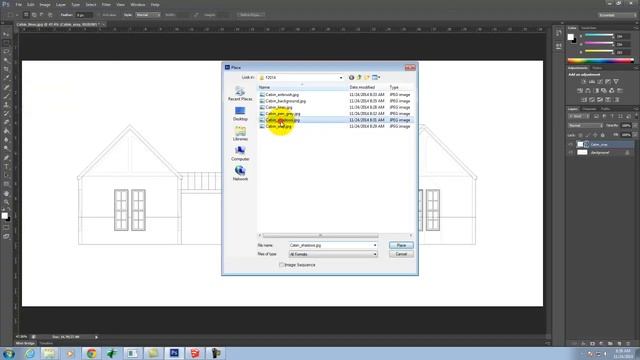The height and width of the screenshot is (360, 640).
Task: Open the layer blend mode dropdown
Action: coord(585,126)
